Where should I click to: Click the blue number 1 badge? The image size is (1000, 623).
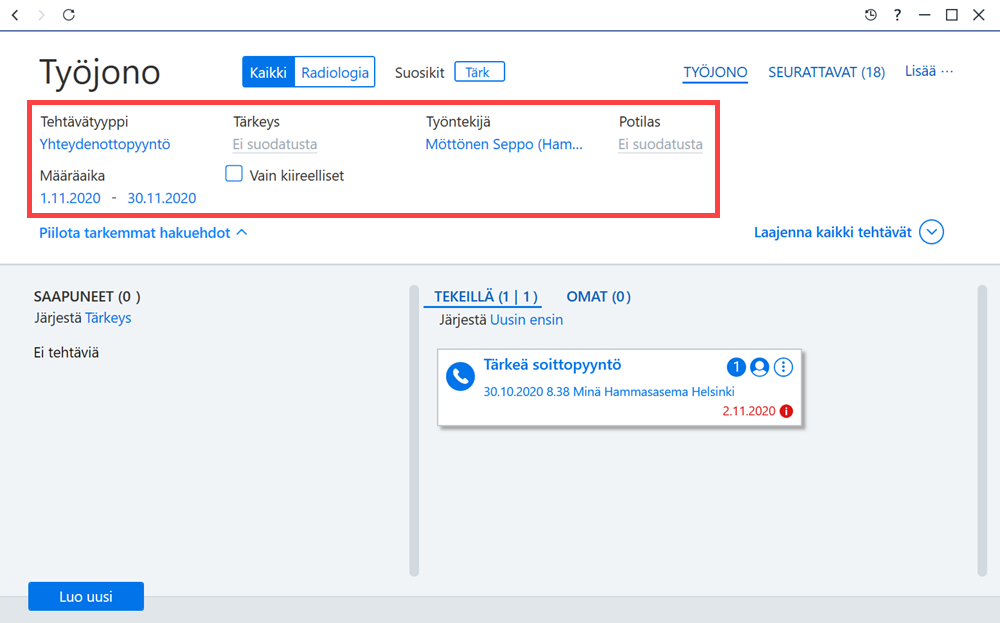(x=736, y=367)
